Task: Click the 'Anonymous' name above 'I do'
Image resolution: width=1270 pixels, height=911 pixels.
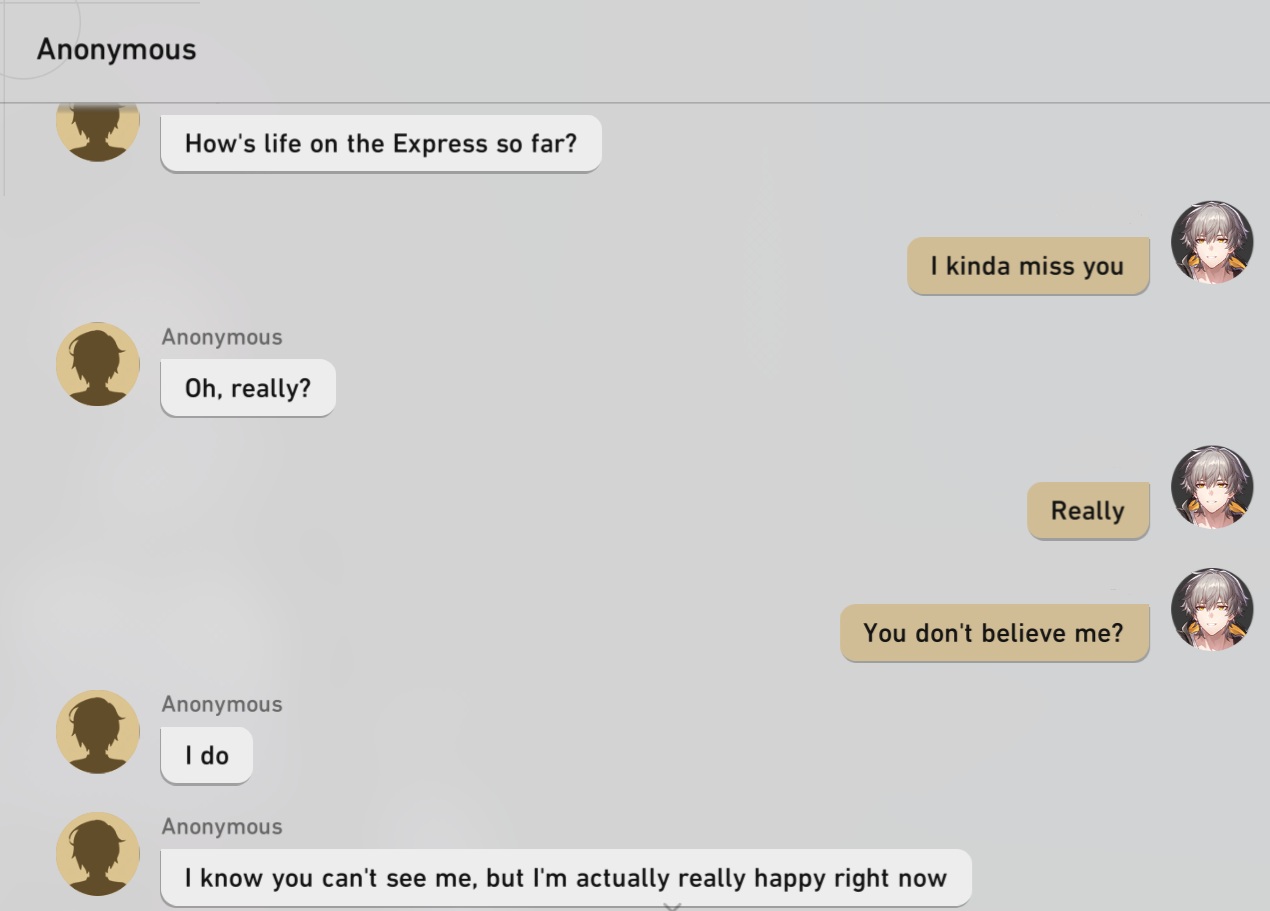Action: click(222, 704)
